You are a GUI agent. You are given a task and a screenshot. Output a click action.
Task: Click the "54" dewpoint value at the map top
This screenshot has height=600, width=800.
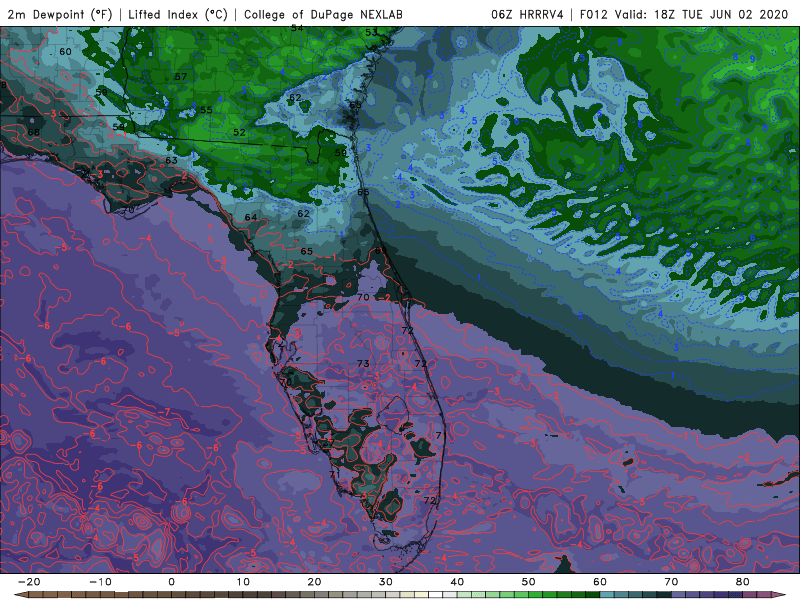(297, 29)
